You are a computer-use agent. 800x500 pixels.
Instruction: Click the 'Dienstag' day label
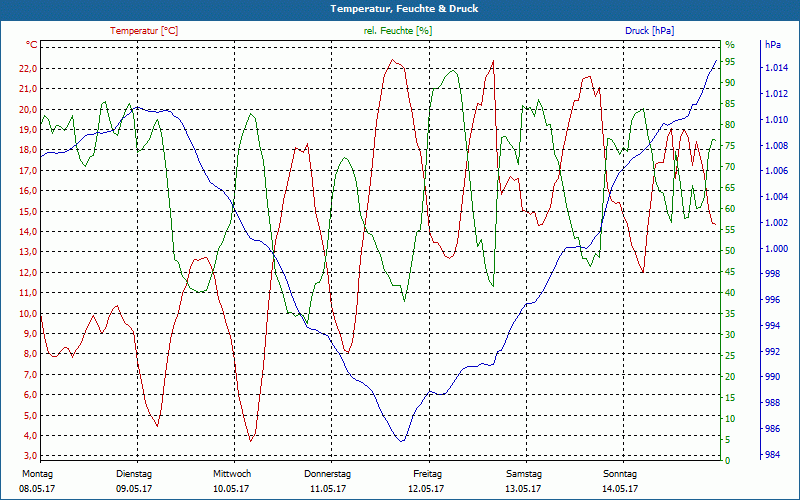[x=134, y=474]
